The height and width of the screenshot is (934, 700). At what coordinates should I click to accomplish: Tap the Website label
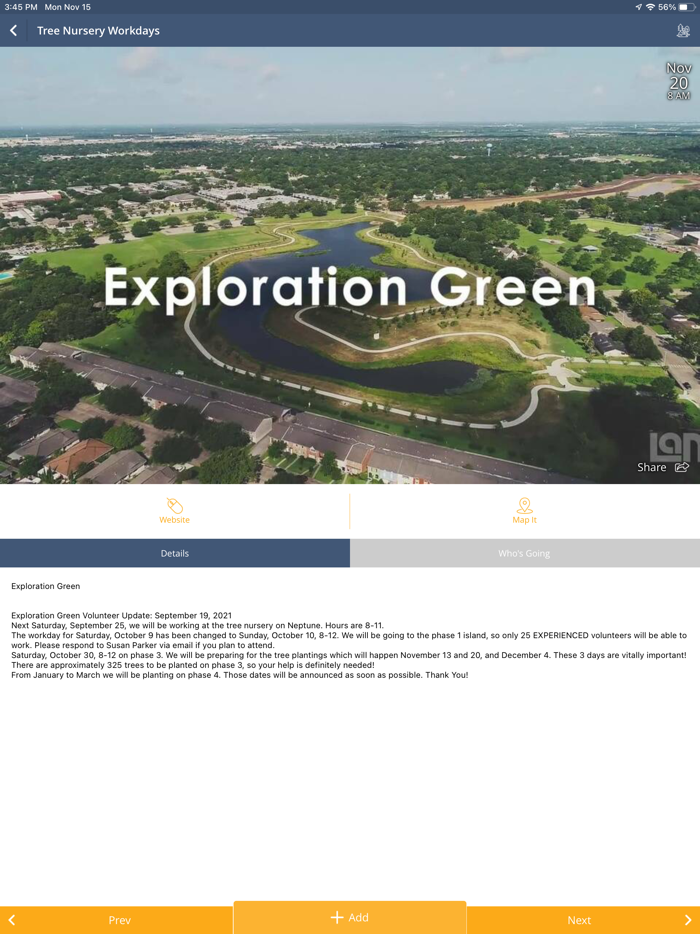175,520
